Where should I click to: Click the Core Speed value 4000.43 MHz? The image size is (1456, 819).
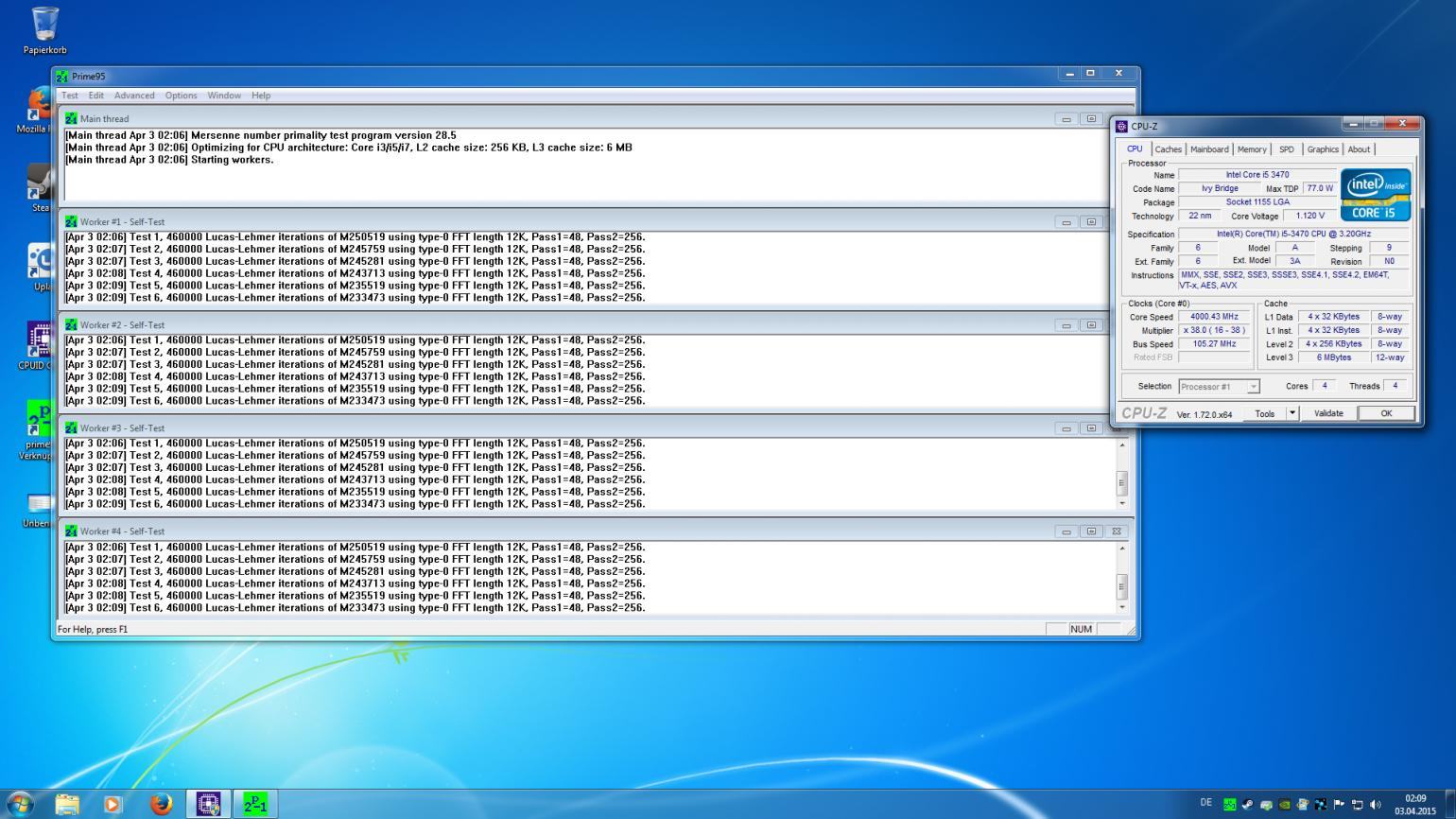(x=1214, y=317)
